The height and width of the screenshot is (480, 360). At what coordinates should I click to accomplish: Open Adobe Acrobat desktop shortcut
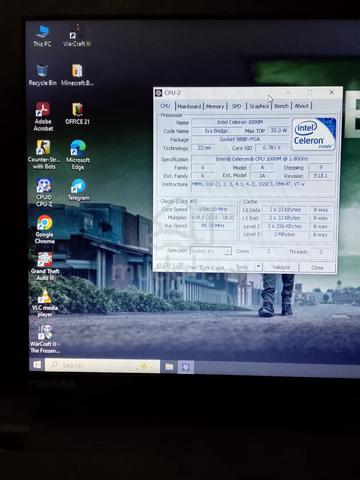point(43,116)
